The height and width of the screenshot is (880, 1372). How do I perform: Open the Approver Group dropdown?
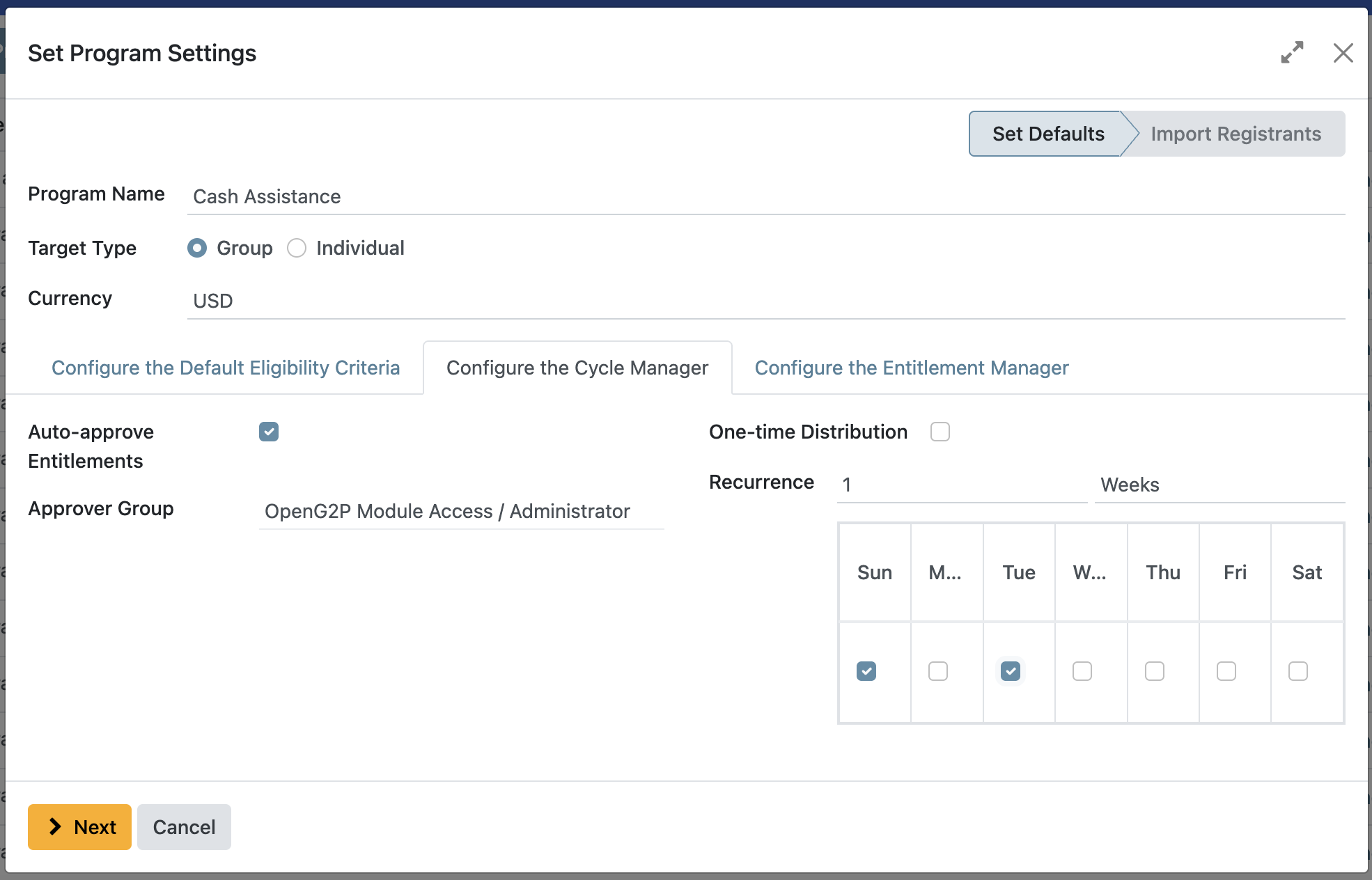[x=461, y=511]
